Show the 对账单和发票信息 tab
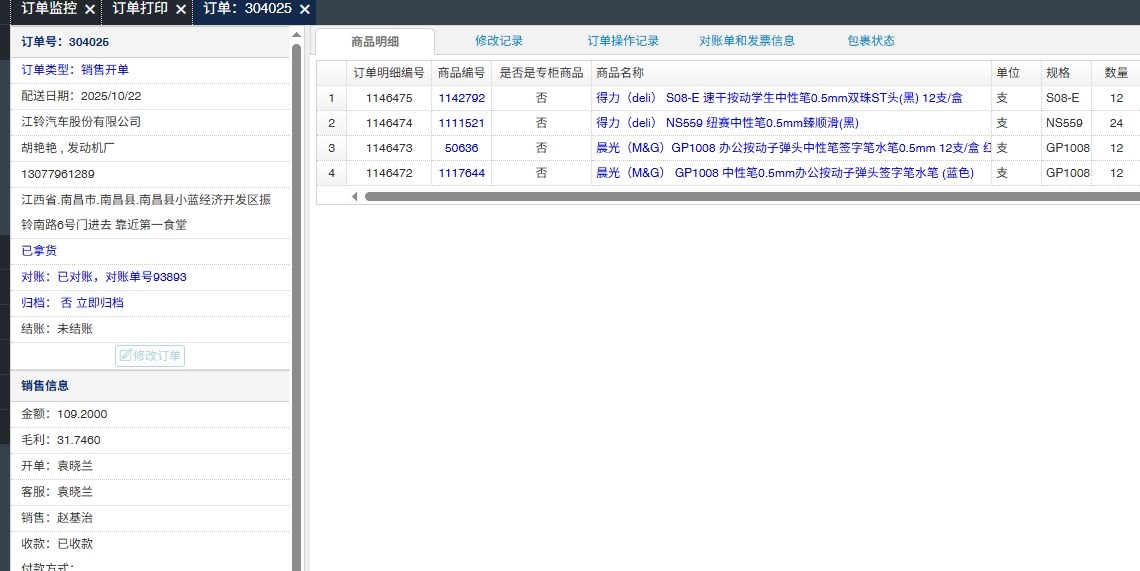This screenshot has width=1140, height=571. pos(747,41)
